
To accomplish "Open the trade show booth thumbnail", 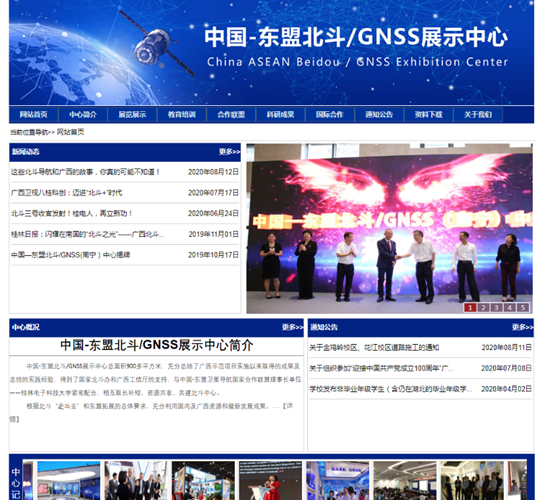I will tap(203, 481).
